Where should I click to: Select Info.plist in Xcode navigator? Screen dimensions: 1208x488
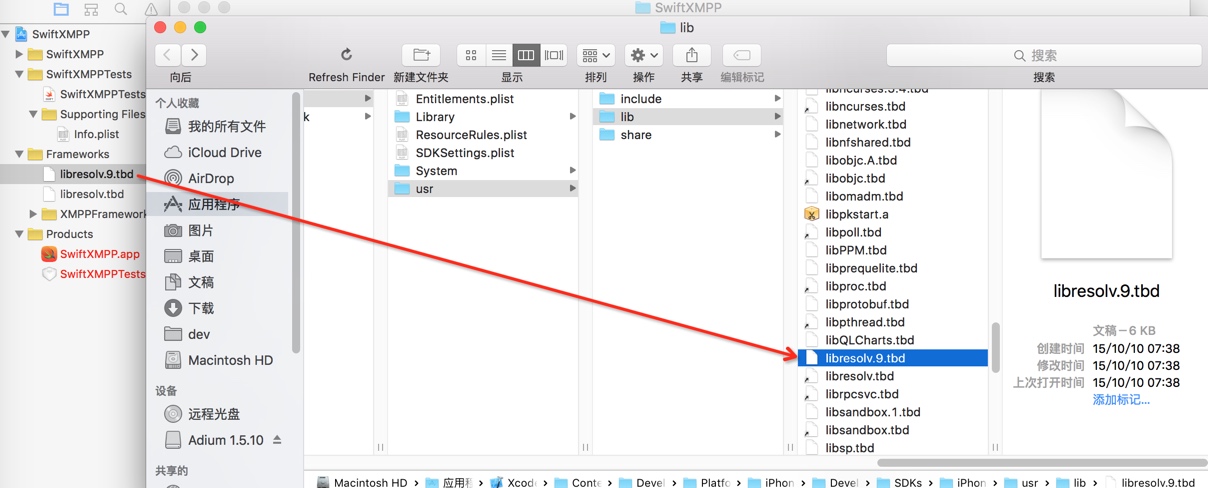pyautogui.click(x=88, y=134)
